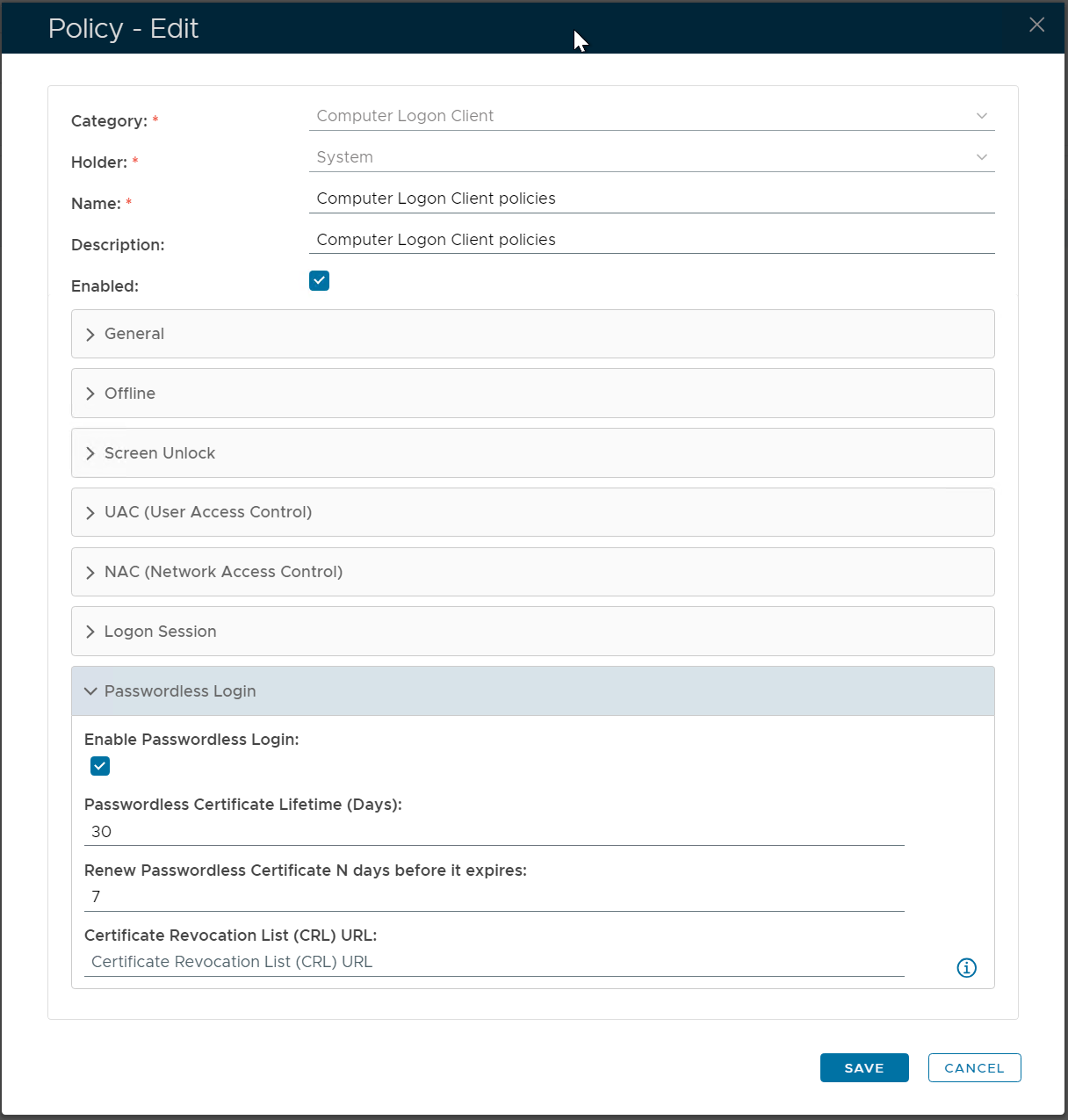Expand the Offline section
Viewport: 1068px width, 1120px height.
click(x=532, y=394)
